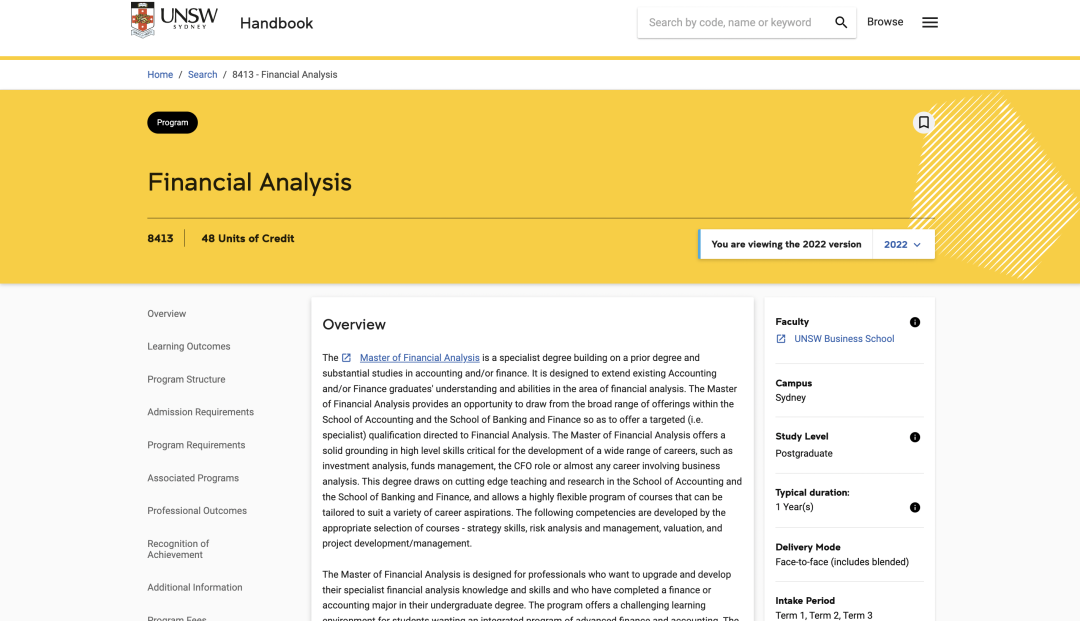Click the UNSW Sydney logo
The height and width of the screenshot is (621, 1080).
click(174, 20)
